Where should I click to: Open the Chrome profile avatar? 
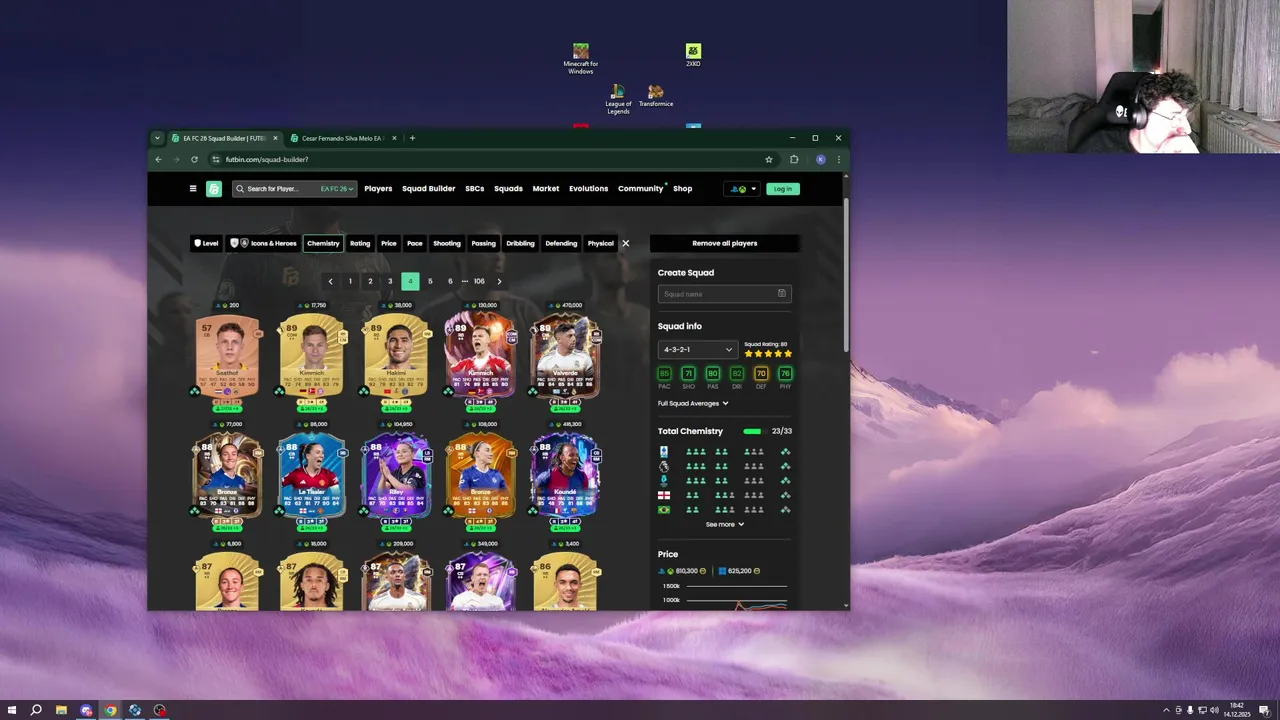click(x=820, y=159)
